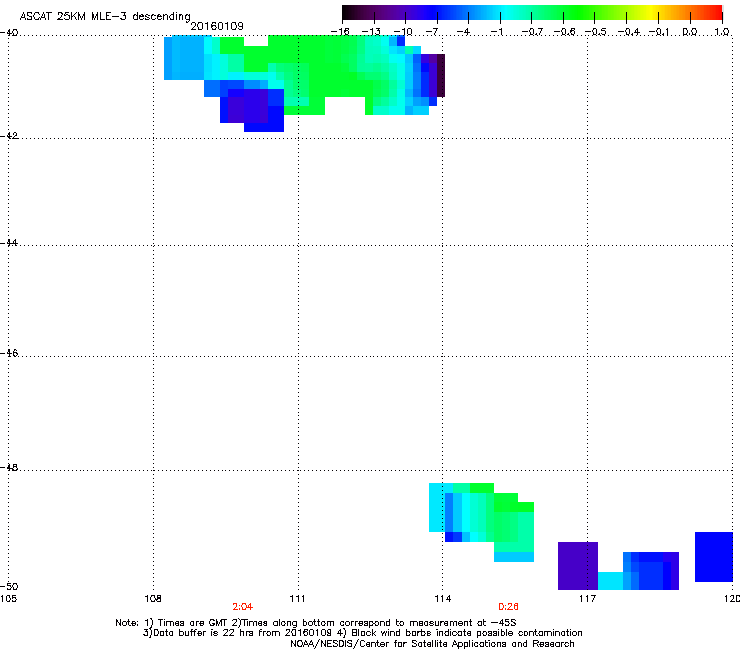Screen dimensions: 740x650
Task: Click the colorbar label -1
Action: [x=496, y=32]
